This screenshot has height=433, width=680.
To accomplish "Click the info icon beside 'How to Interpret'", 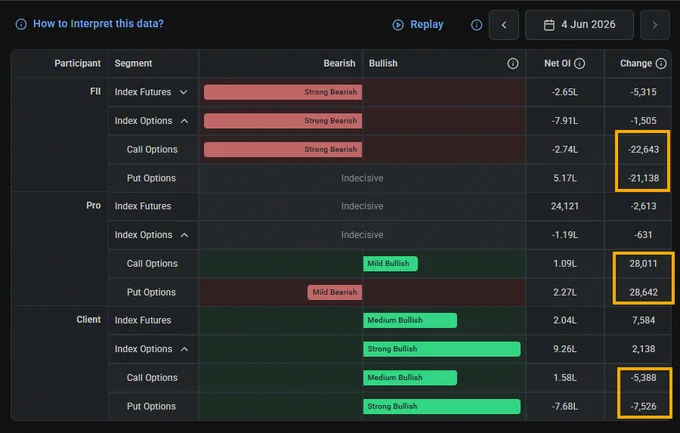I will coord(21,24).
